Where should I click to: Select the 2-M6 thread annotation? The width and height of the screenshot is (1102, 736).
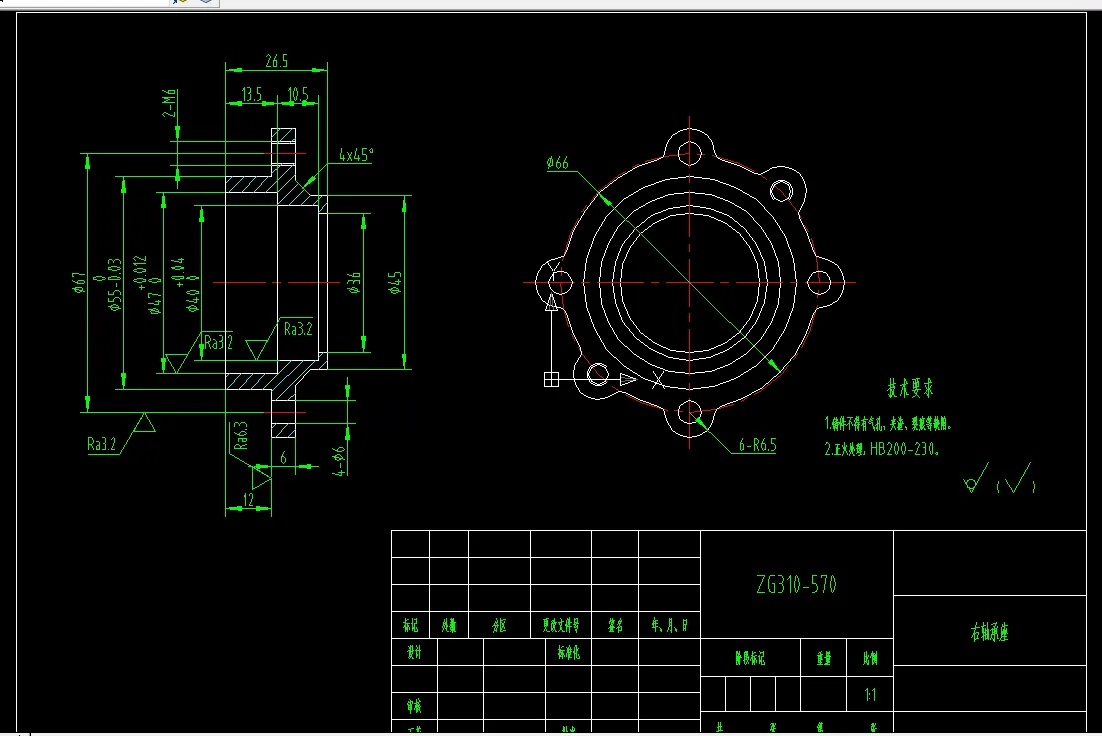pos(169,103)
